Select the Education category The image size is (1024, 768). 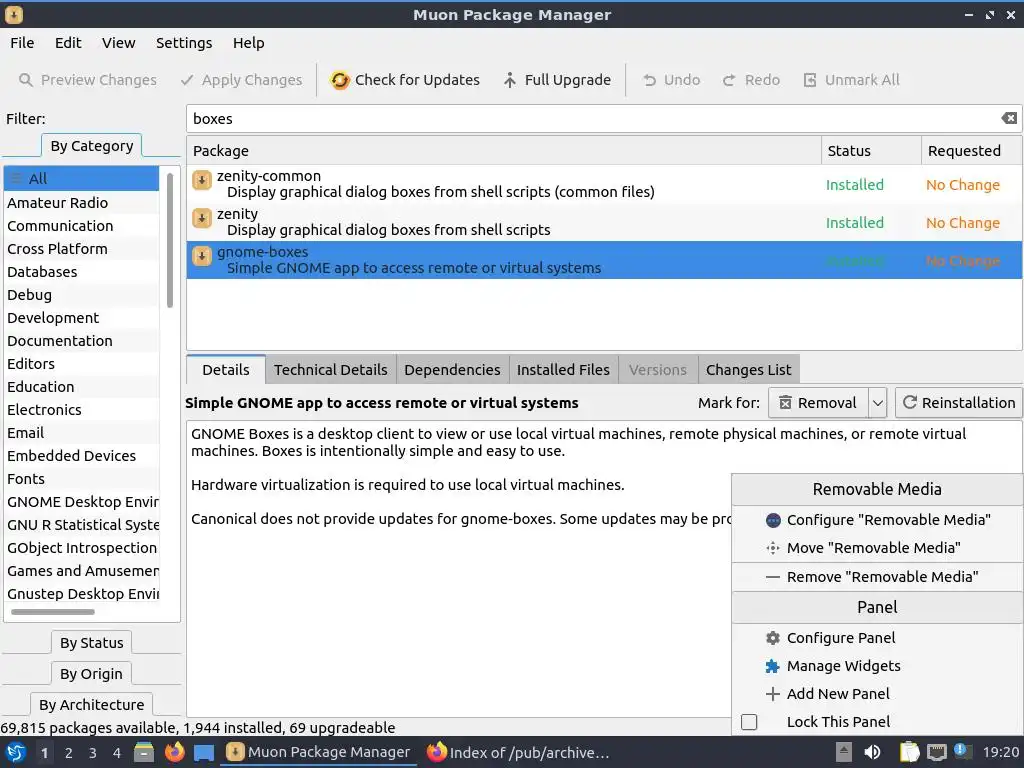click(81, 387)
